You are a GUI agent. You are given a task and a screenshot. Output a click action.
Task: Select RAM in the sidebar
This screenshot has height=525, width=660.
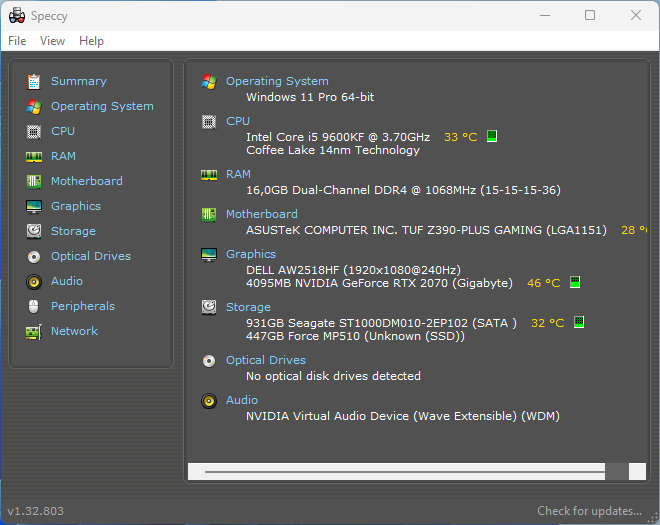[x=63, y=156]
